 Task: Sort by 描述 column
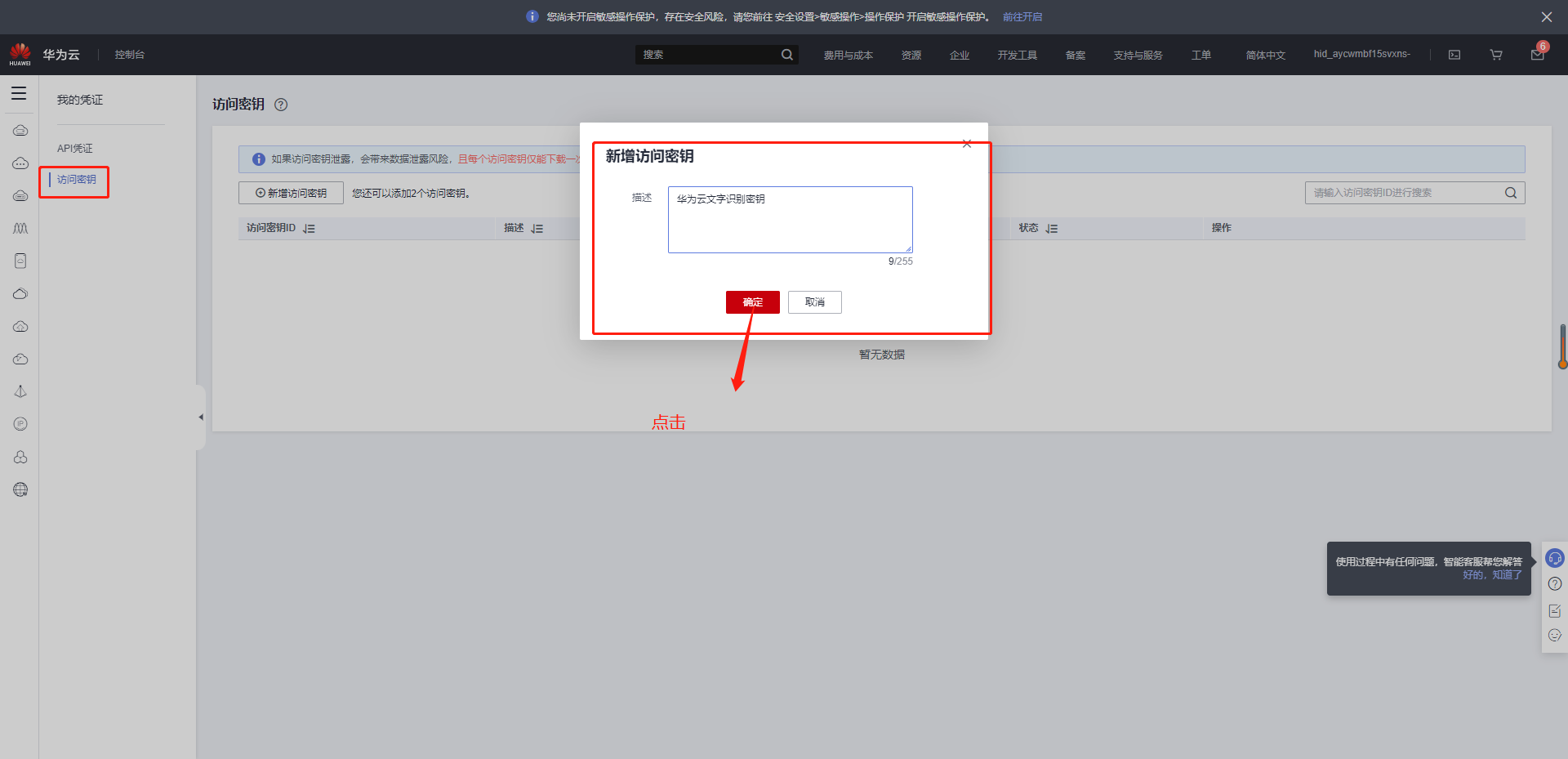click(537, 229)
